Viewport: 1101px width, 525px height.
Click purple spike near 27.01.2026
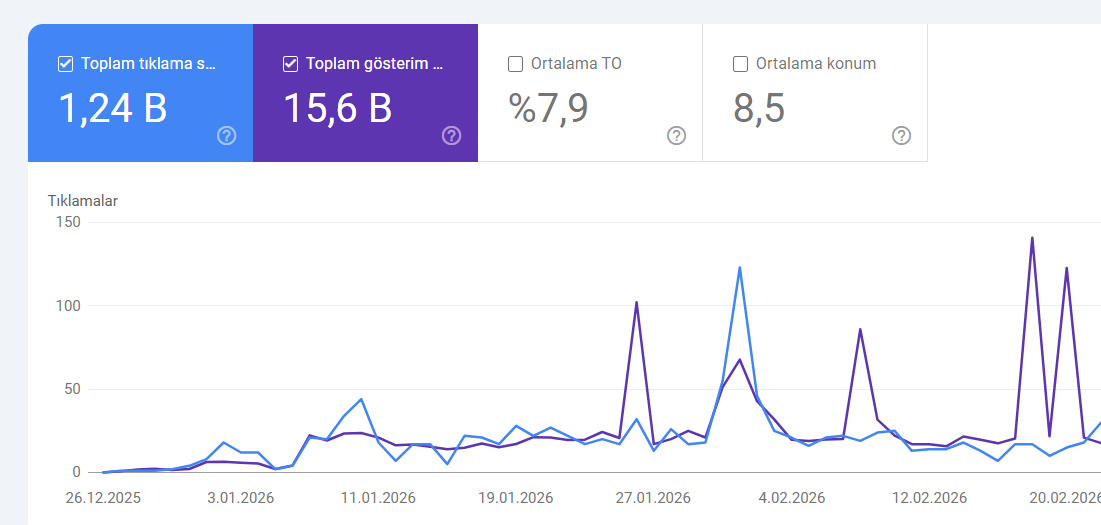coord(636,303)
